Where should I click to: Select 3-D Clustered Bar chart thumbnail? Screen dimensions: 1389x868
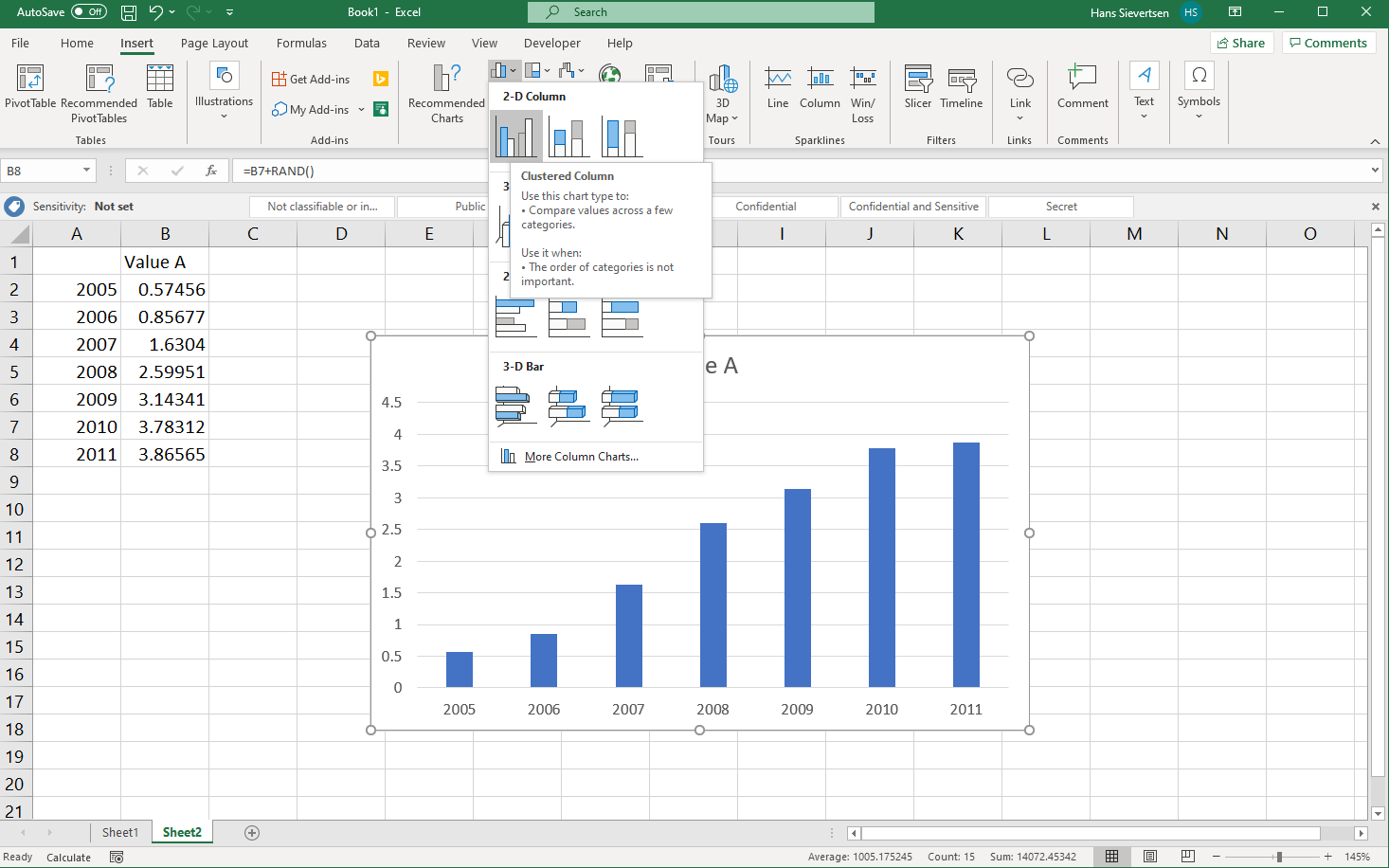click(x=516, y=406)
